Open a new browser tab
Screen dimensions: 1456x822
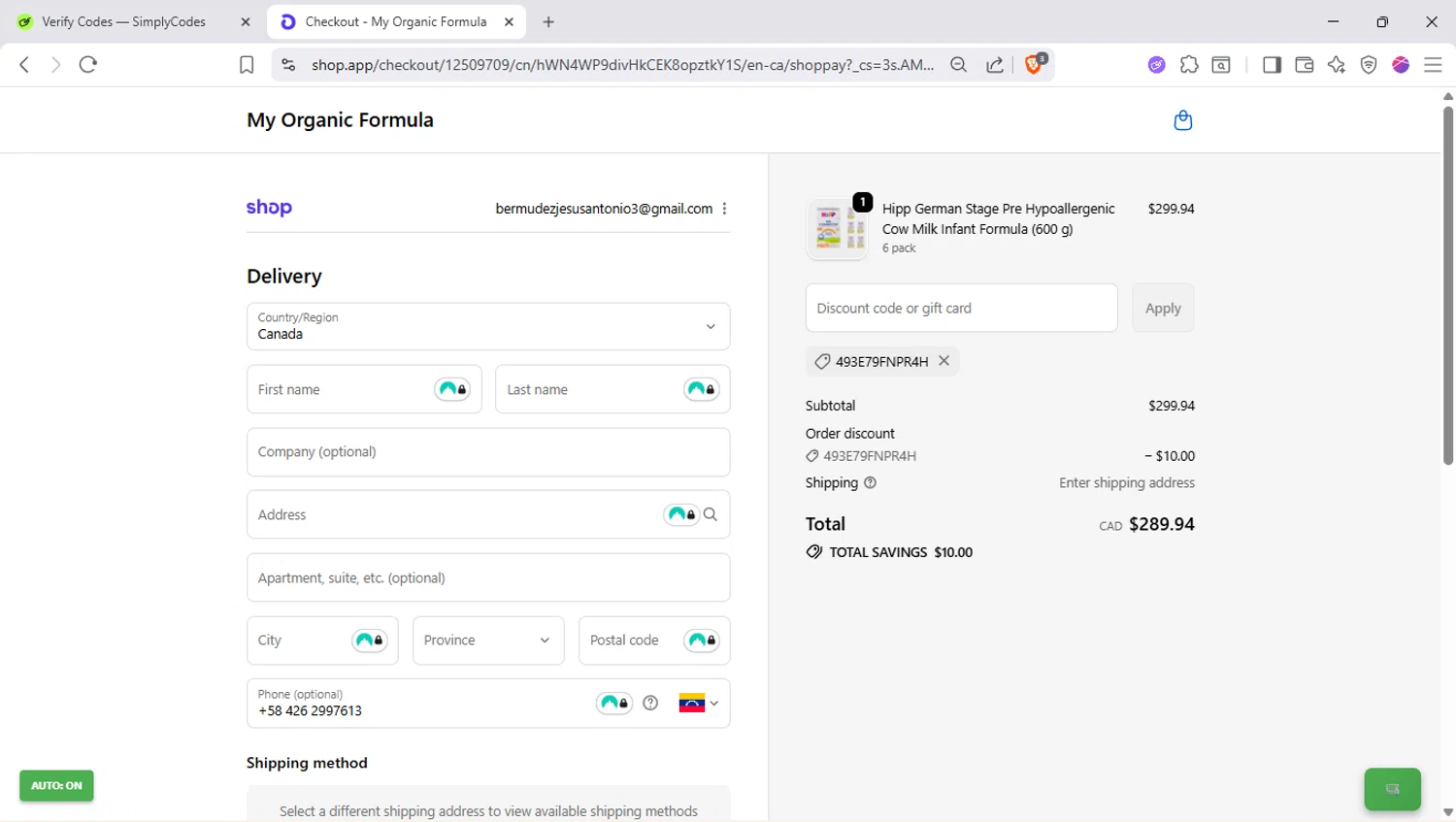(x=548, y=21)
